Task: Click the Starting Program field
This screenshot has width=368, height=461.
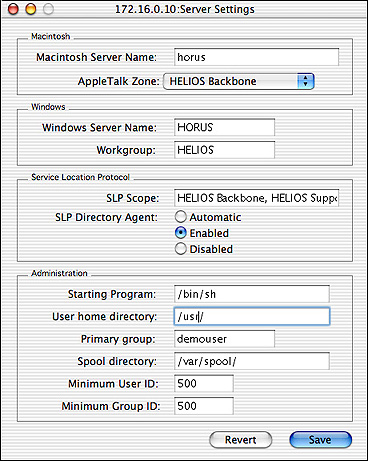Action: 252,294
